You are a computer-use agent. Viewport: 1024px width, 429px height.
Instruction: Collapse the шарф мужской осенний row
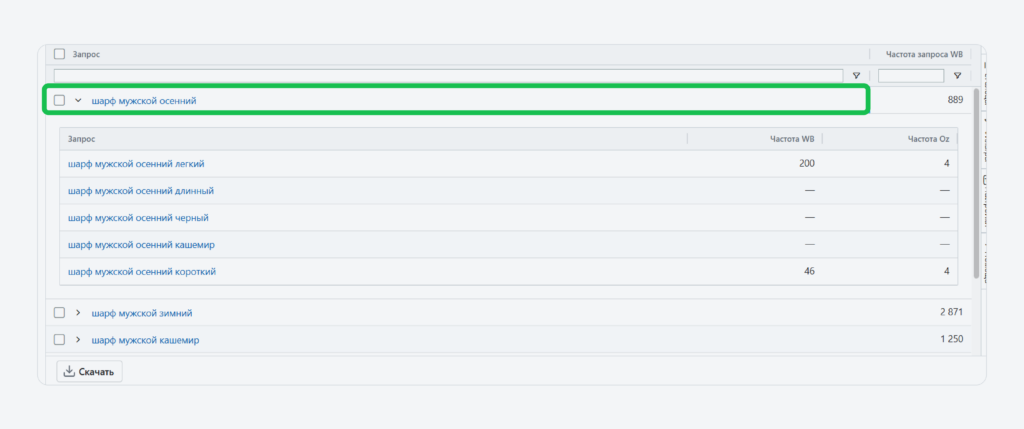click(x=78, y=100)
